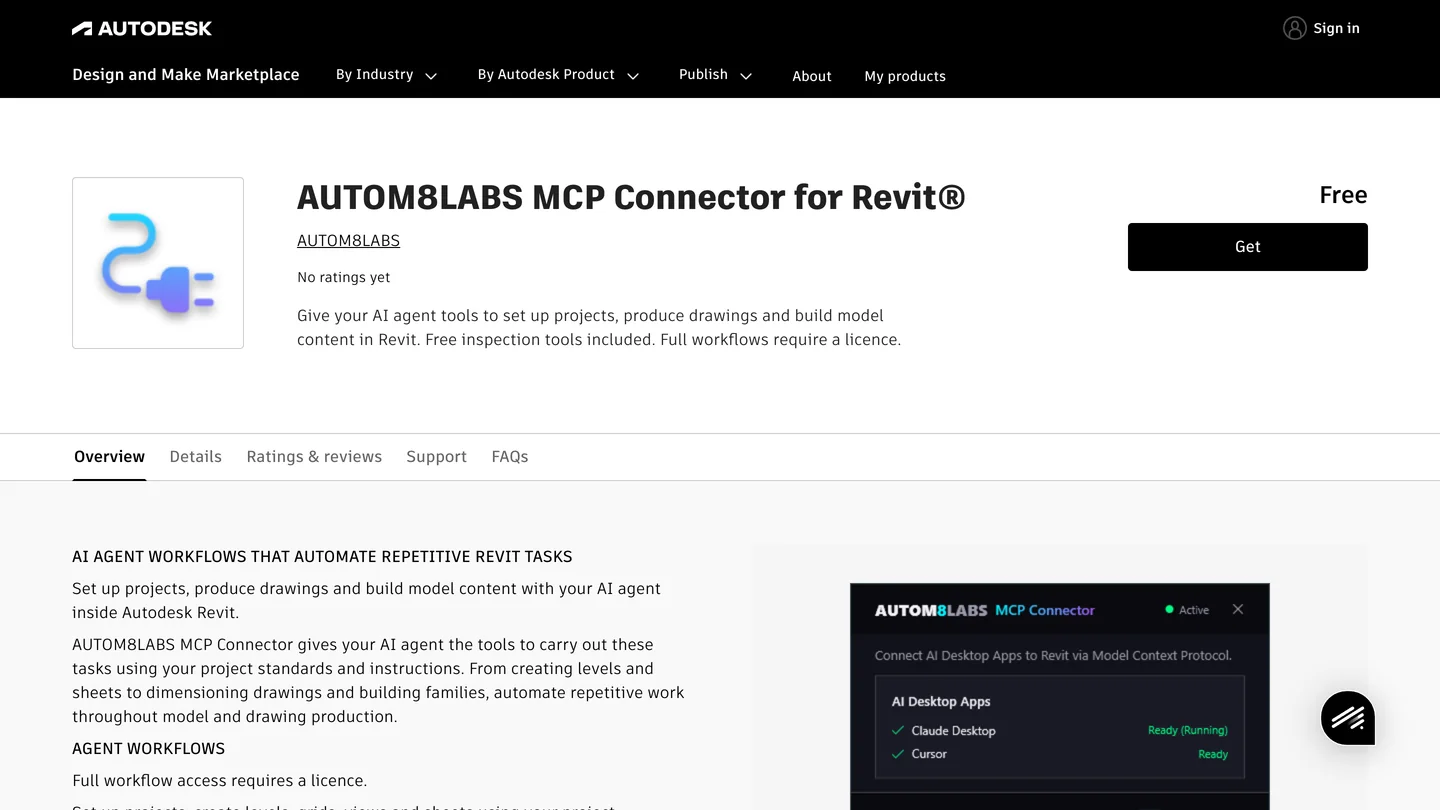Click Design and Make Marketplace link
Image resolution: width=1440 pixels, height=810 pixels.
pos(186,75)
